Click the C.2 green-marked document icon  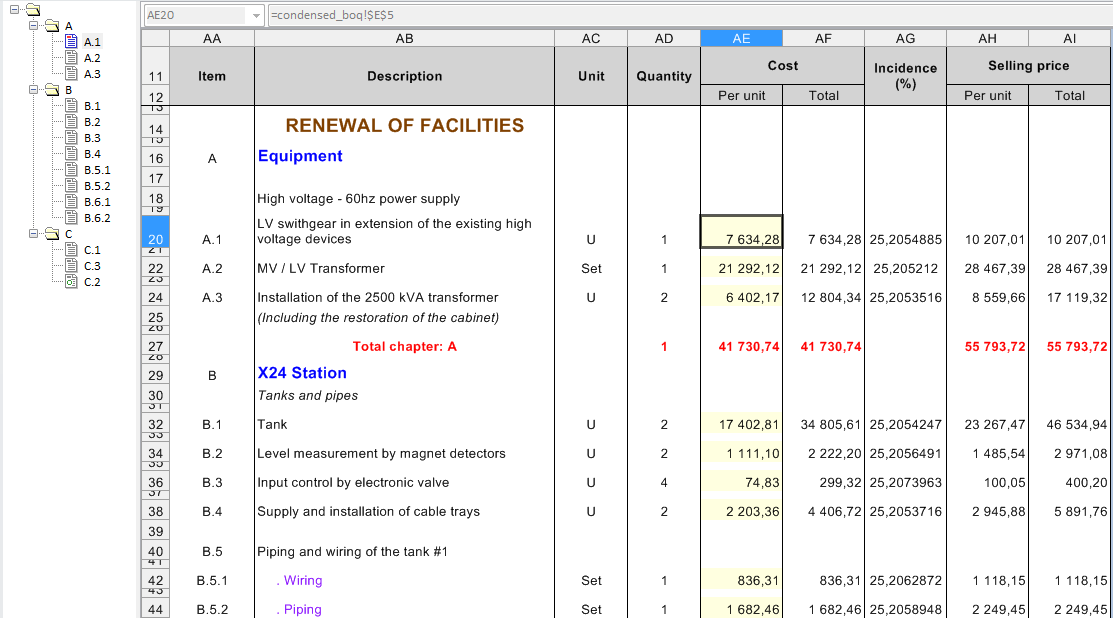pyautogui.click(x=71, y=282)
